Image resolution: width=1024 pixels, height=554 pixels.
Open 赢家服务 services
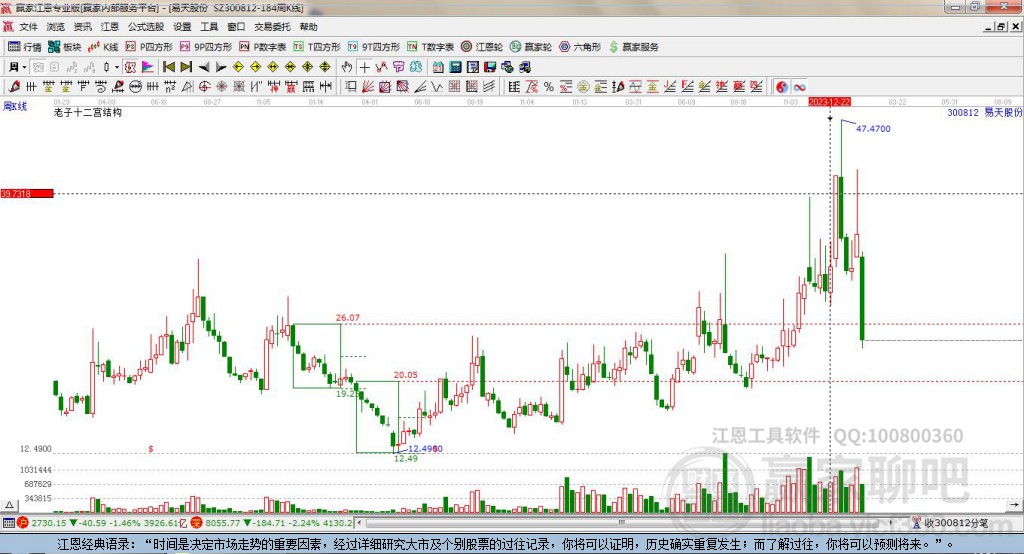coord(633,47)
